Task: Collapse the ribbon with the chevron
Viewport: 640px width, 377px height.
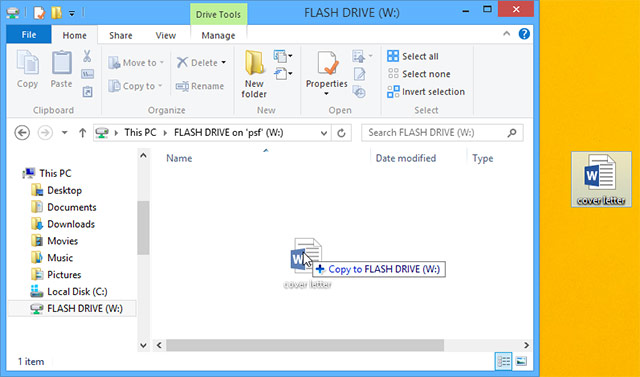Action: pyautogui.click(x=507, y=34)
